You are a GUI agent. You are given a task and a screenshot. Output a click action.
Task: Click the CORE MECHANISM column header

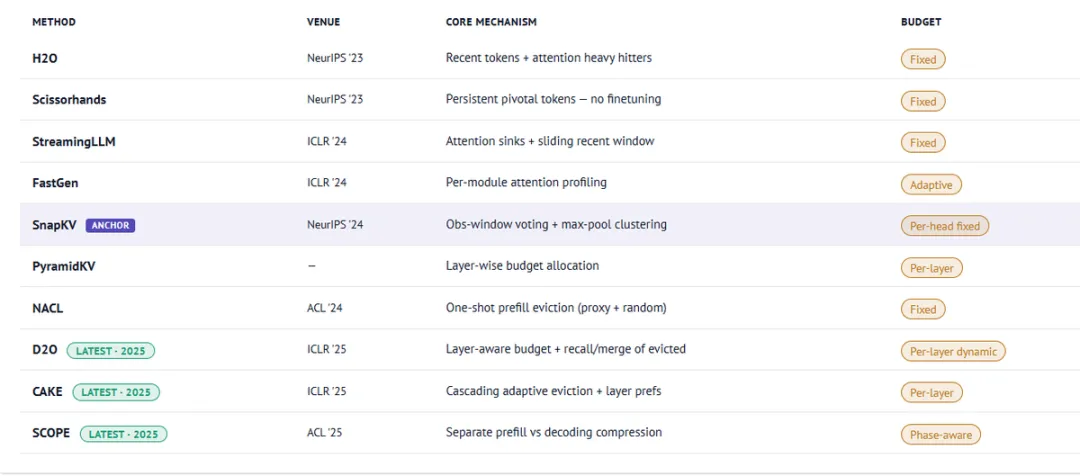point(491,22)
